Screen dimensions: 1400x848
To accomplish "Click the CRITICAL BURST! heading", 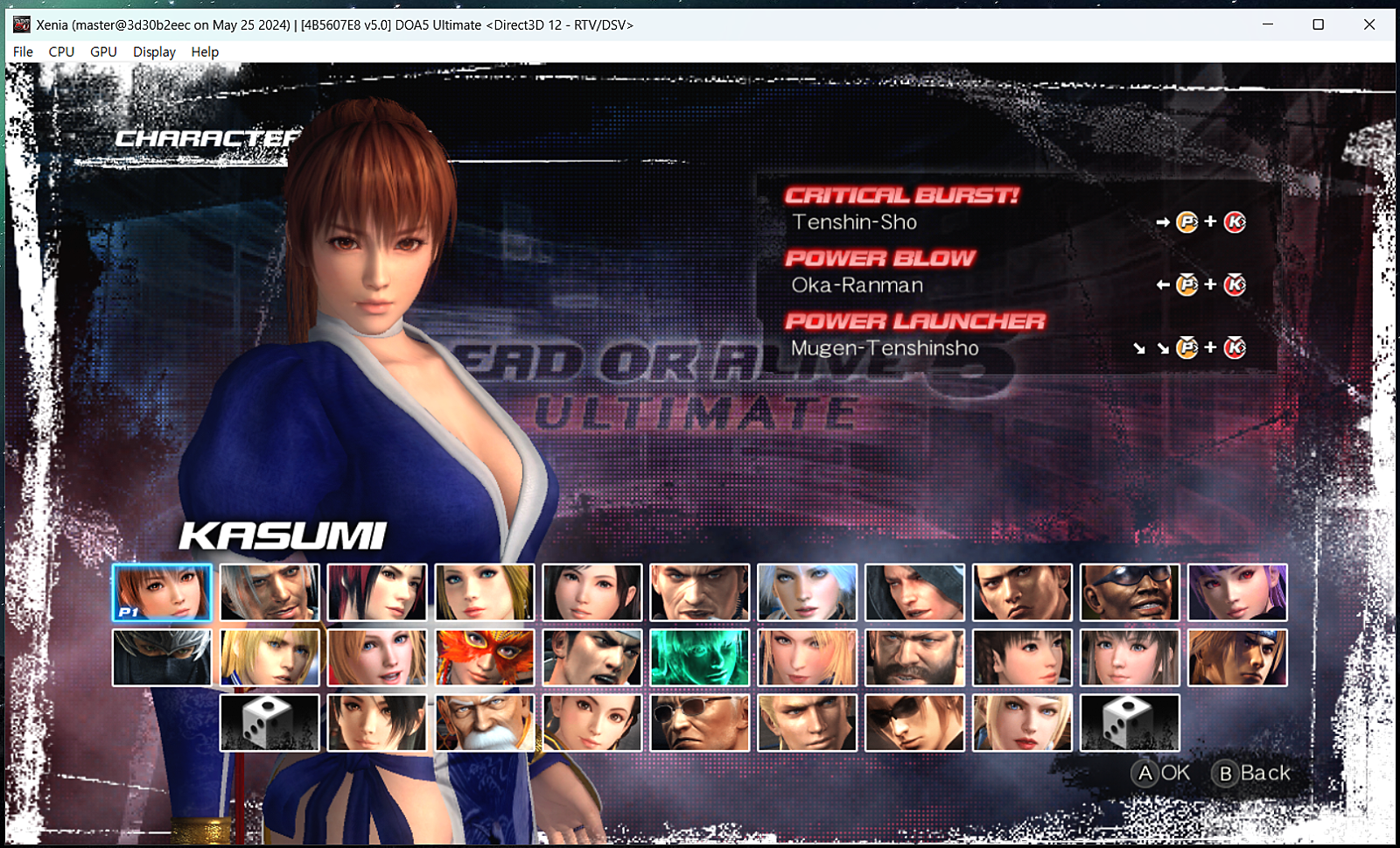I will coord(902,195).
